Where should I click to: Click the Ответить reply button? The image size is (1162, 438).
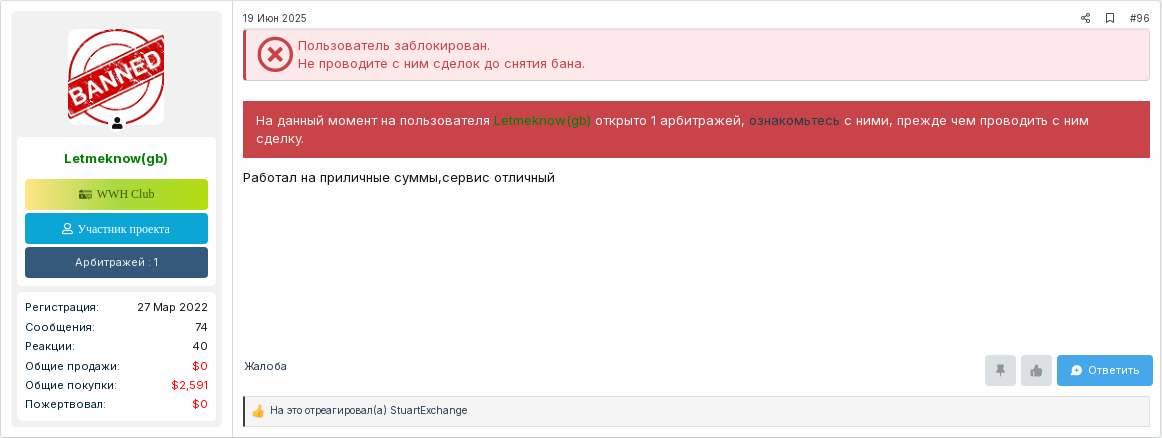(1104, 371)
